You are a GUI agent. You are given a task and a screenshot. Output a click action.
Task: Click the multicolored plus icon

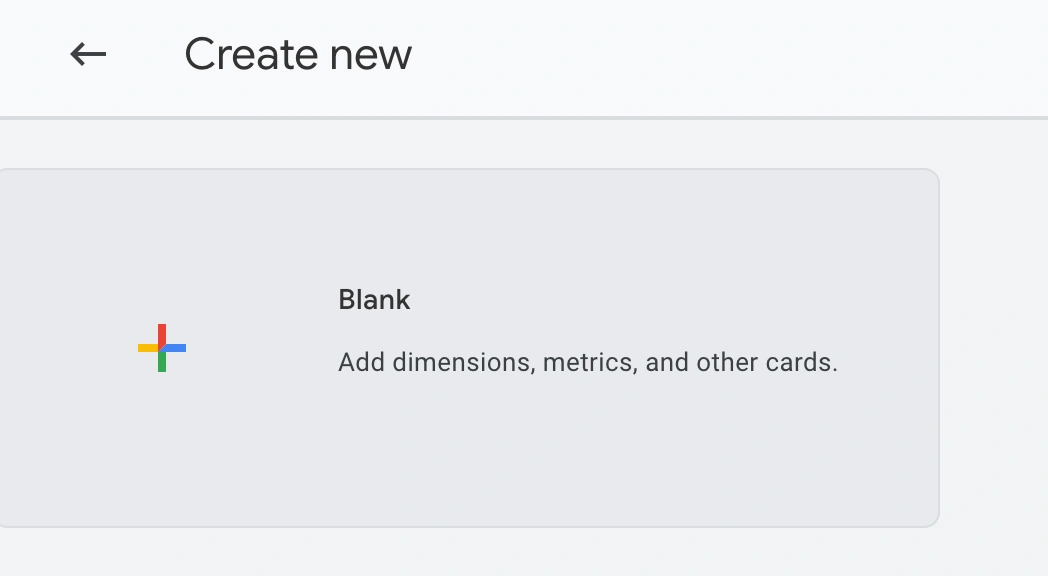162,348
